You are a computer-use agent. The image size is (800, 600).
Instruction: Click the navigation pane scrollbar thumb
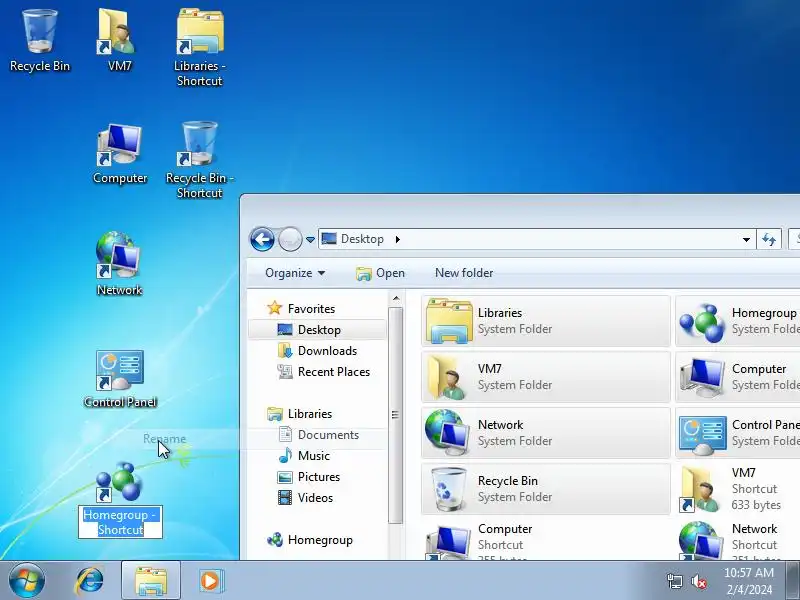396,415
